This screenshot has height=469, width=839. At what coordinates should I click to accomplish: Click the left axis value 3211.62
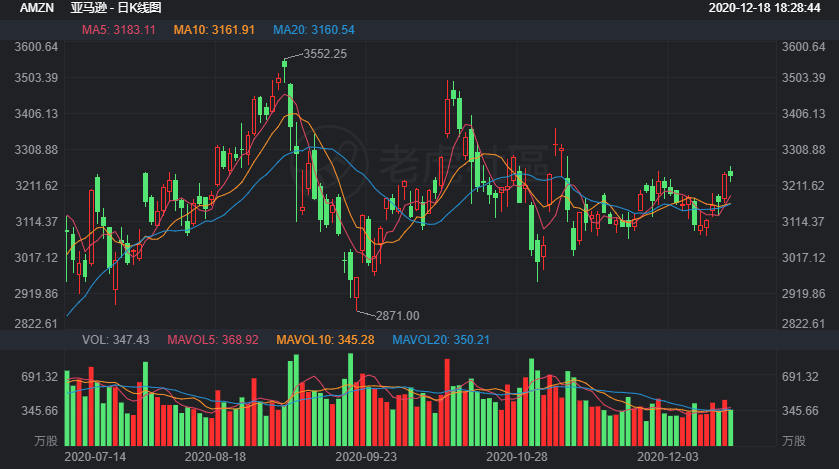point(36,186)
